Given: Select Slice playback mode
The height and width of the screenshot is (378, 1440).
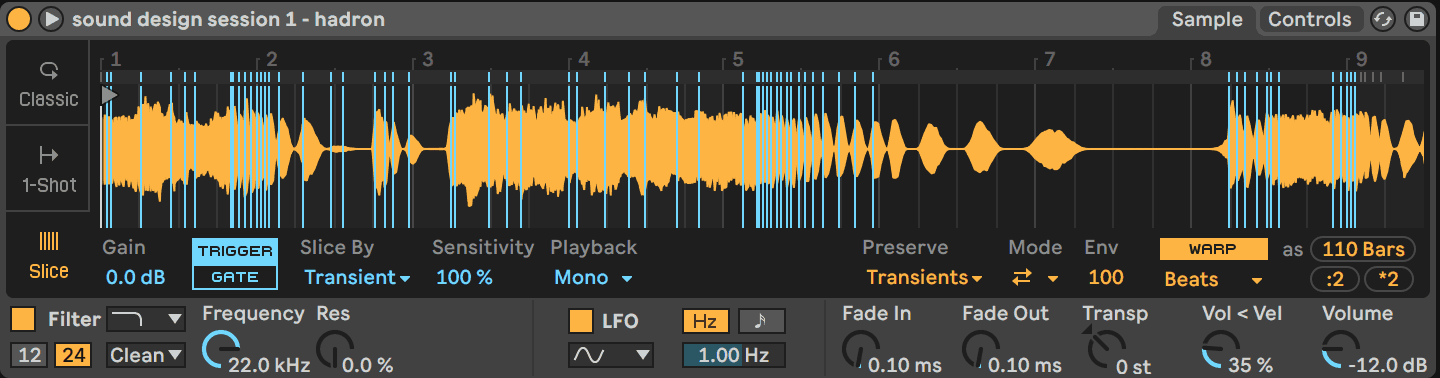Looking at the screenshot, I should click(x=48, y=255).
